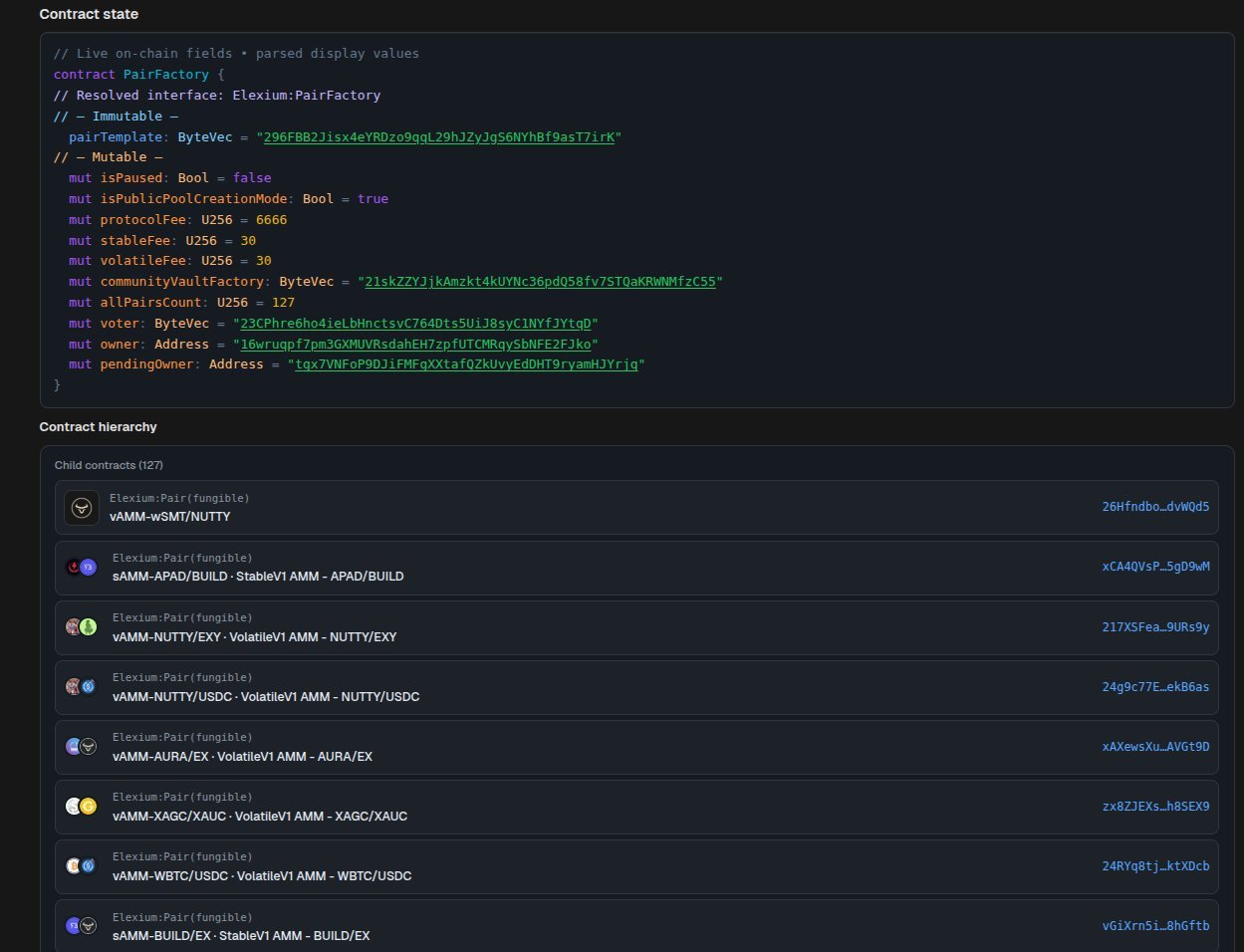Click the vAMM-XAGC/XAUC token pair icon
This screenshot has width=1244, height=952.
click(x=81, y=806)
